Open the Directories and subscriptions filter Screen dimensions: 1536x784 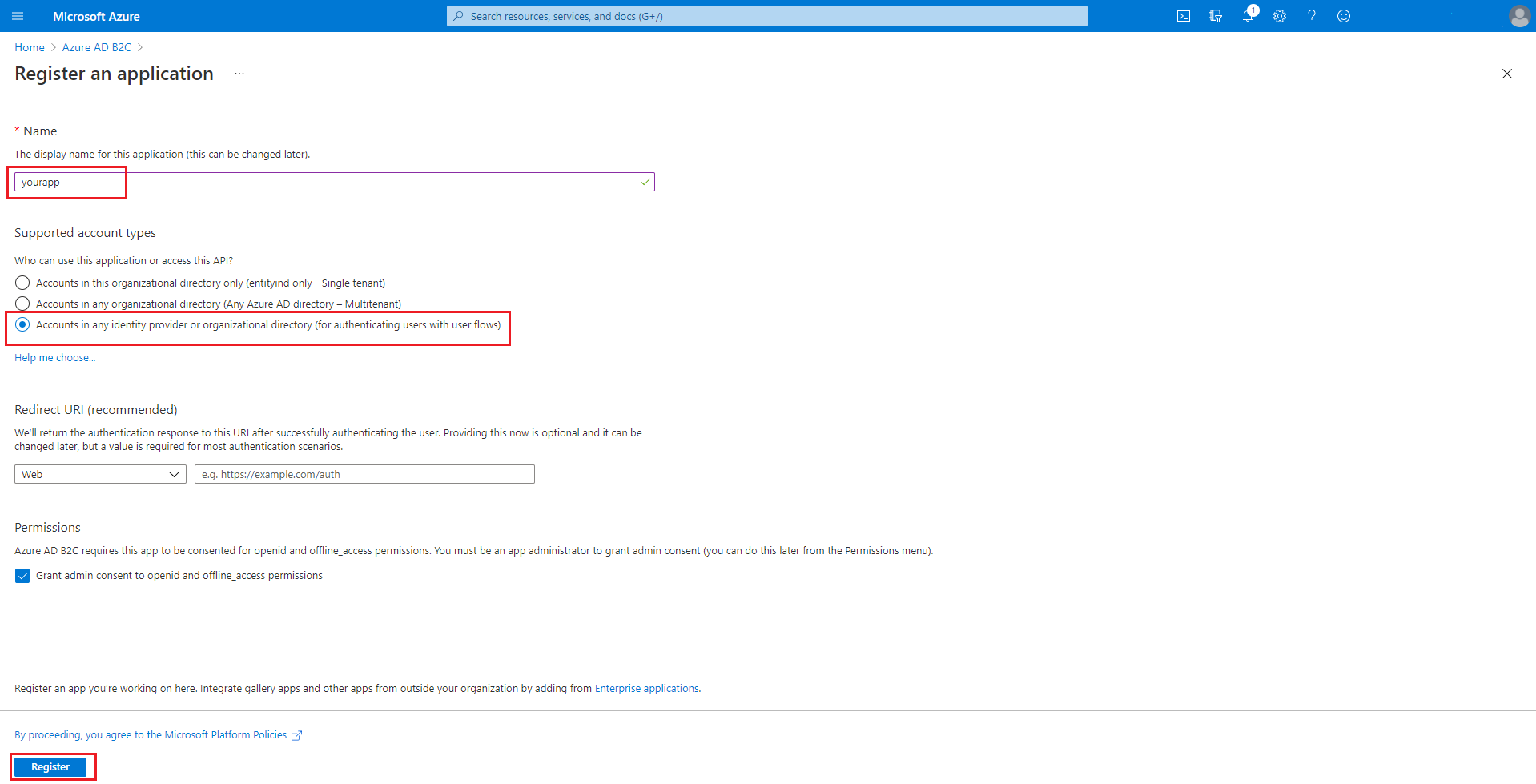click(x=1216, y=16)
